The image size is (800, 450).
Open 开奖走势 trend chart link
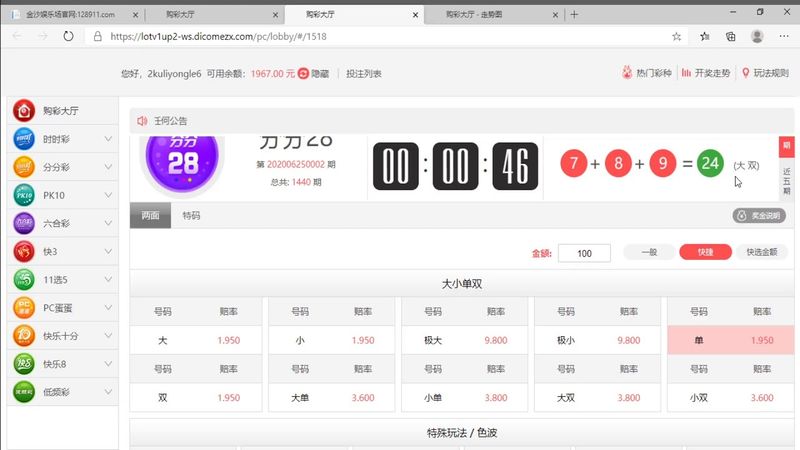706,73
